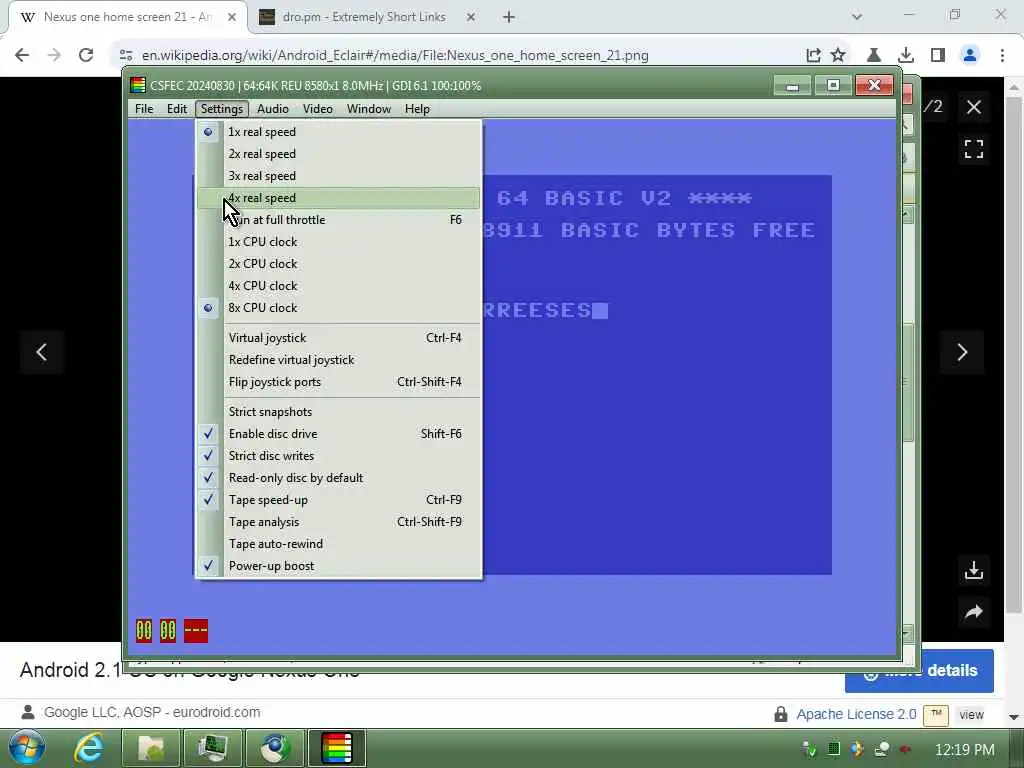Toggle Enable disc drive

coord(338,434)
